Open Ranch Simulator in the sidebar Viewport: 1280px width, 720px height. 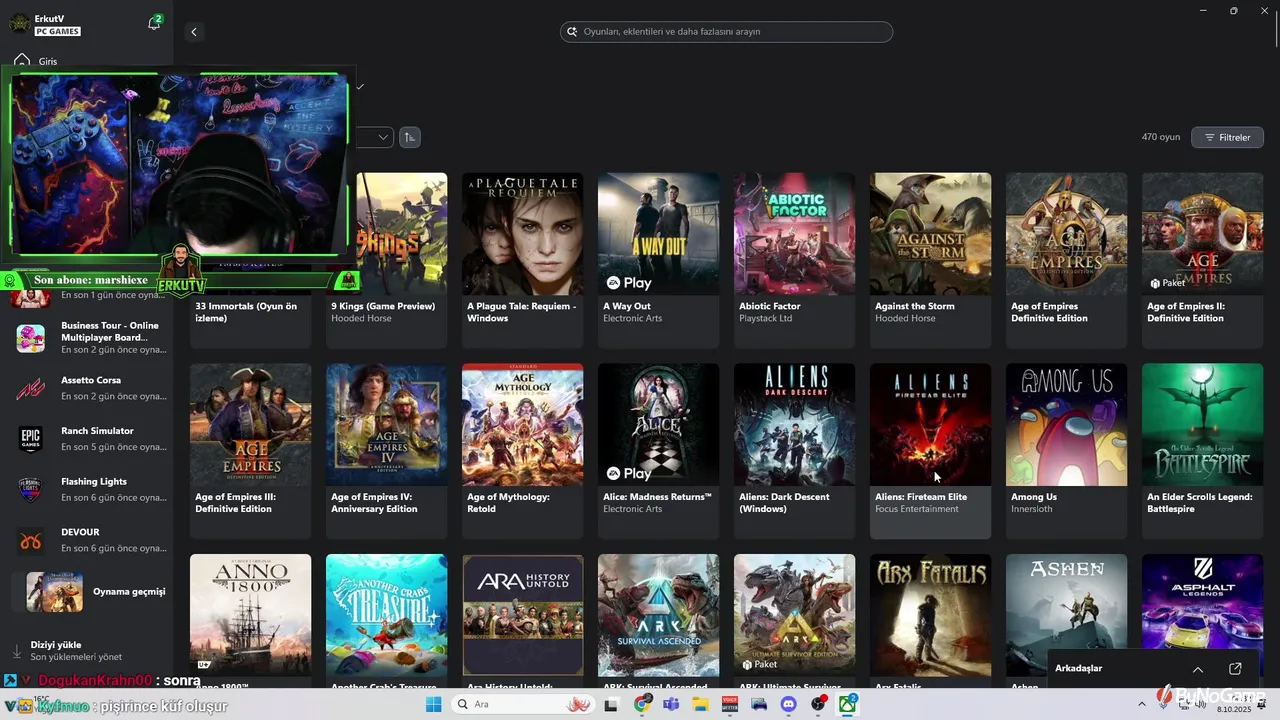click(90, 439)
